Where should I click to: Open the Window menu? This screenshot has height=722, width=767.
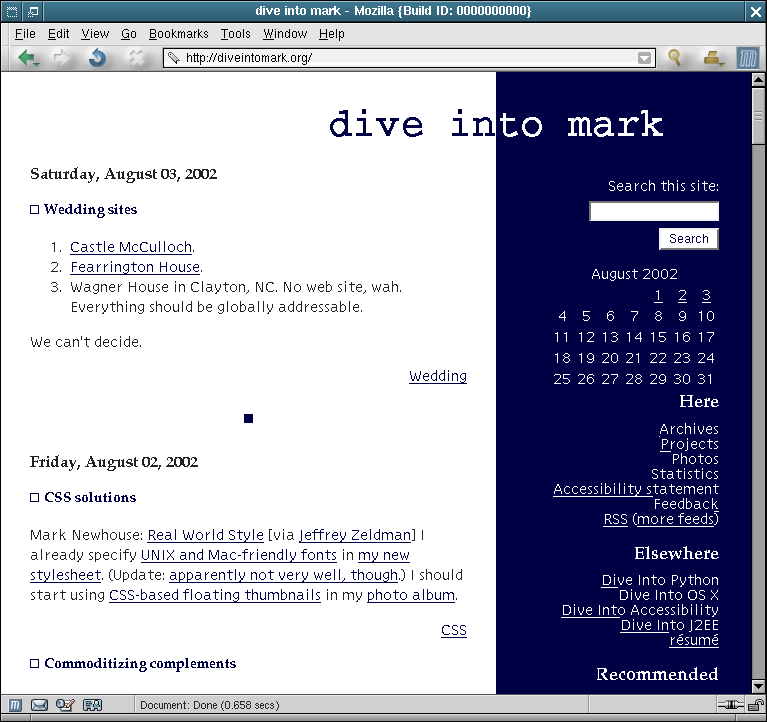[x=285, y=34]
